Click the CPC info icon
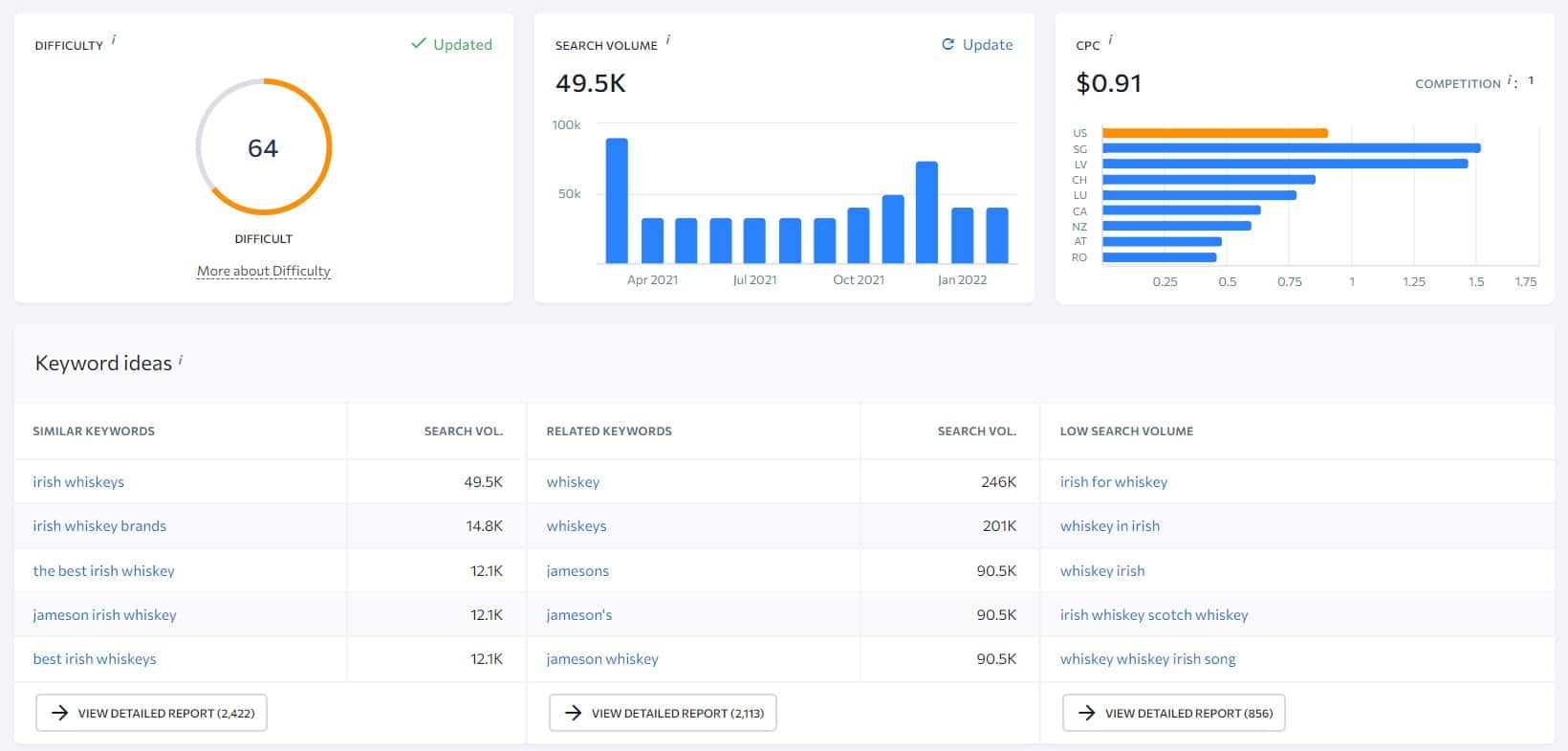The height and width of the screenshot is (751, 1568). (x=1110, y=39)
